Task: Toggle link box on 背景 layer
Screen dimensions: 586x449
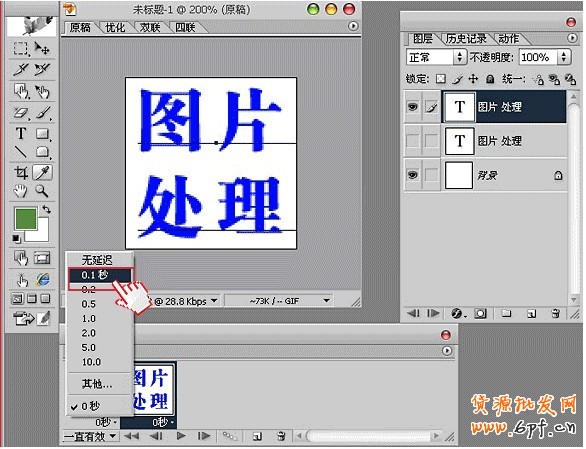Action: (431, 175)
